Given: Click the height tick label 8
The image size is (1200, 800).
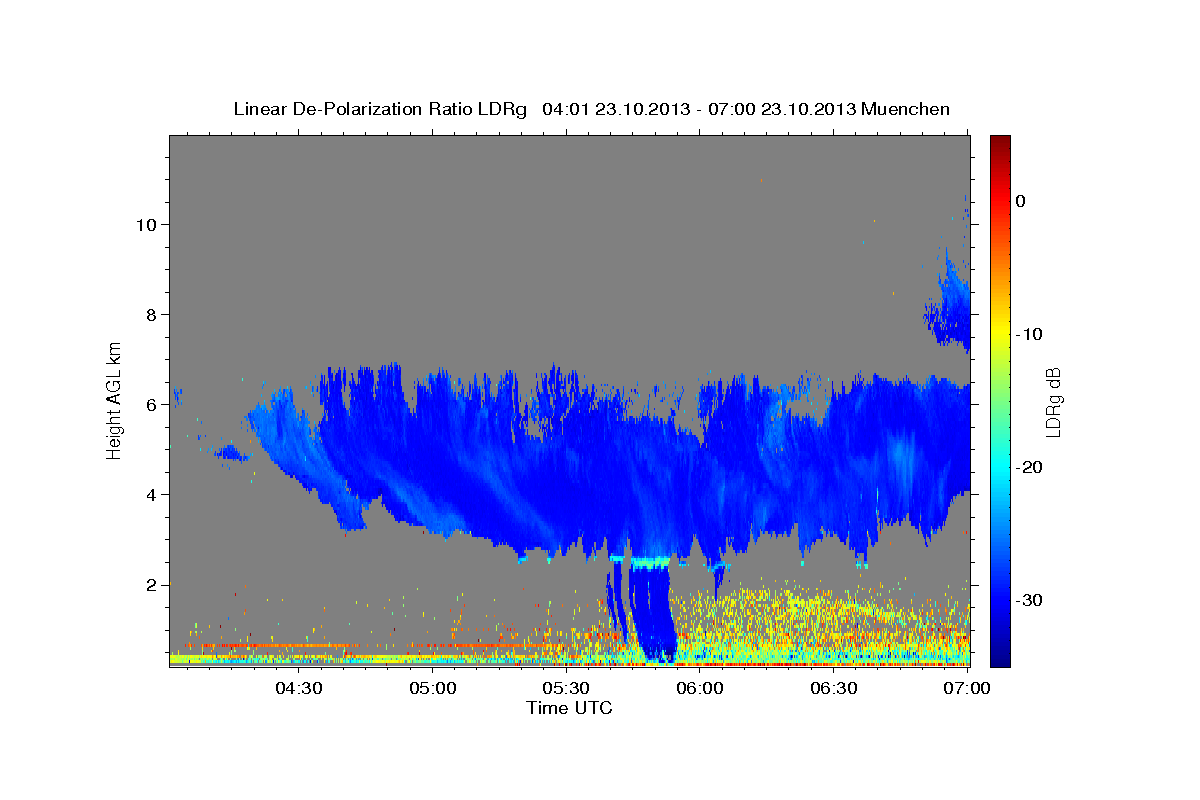Looking at the screenshot, I should coord(153,314).
